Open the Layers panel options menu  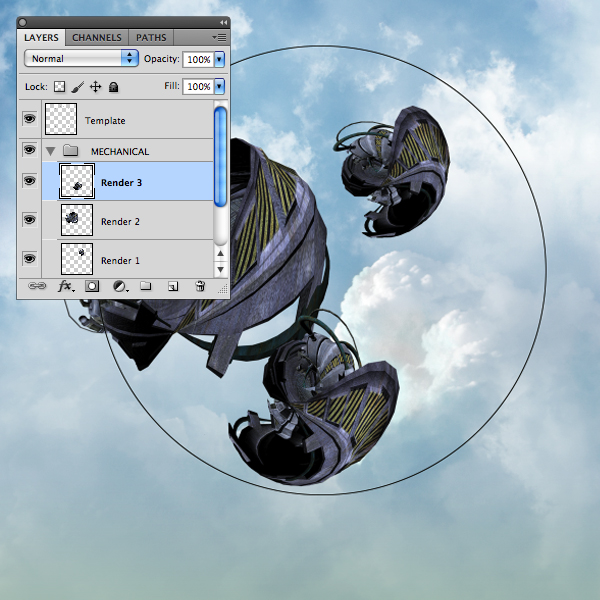click(x=219, y=38)
